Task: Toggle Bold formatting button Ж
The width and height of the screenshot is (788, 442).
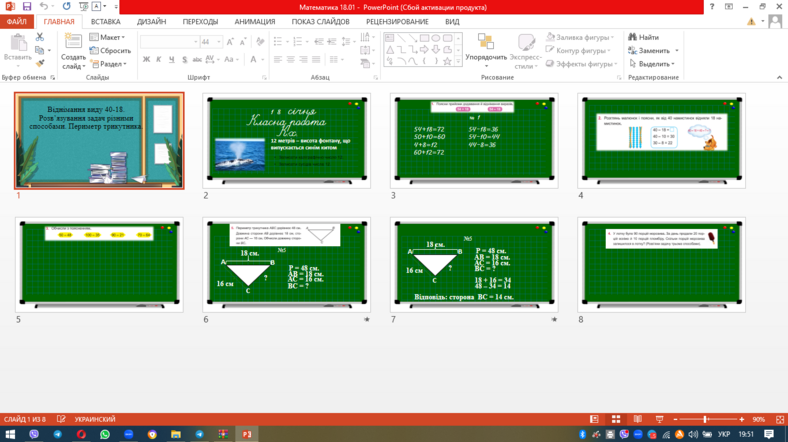Action: coord(146,59)
